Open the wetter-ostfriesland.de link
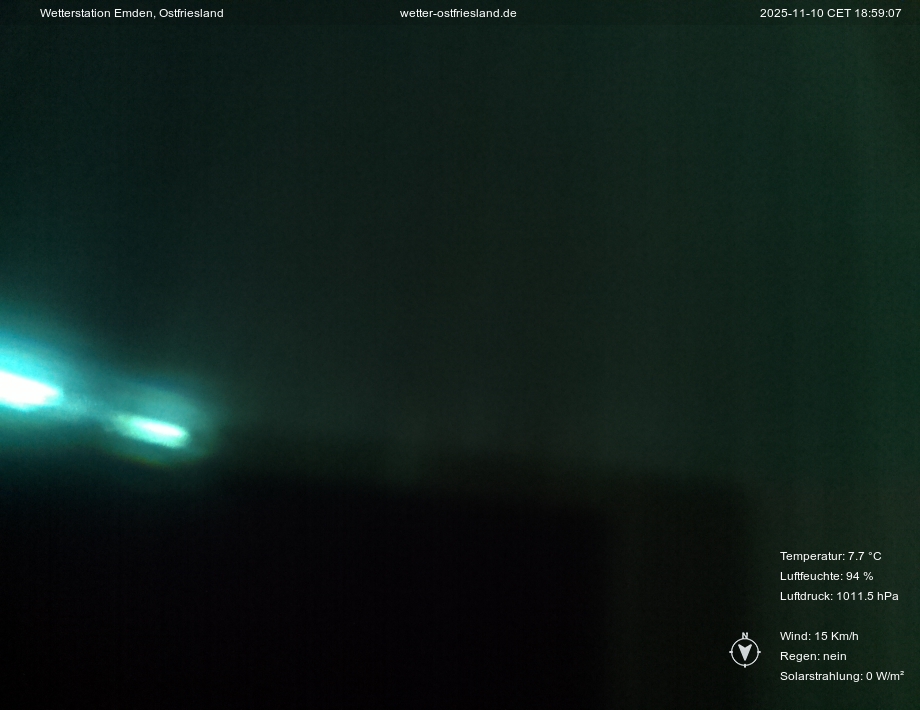This screenshot has height=710, width=920. tap(458, 13)
